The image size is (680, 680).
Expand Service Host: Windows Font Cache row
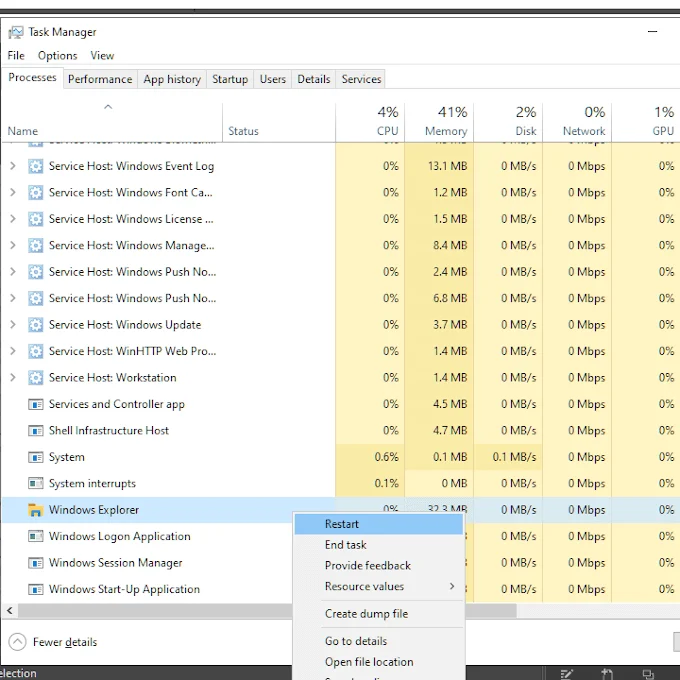[13, 193]
